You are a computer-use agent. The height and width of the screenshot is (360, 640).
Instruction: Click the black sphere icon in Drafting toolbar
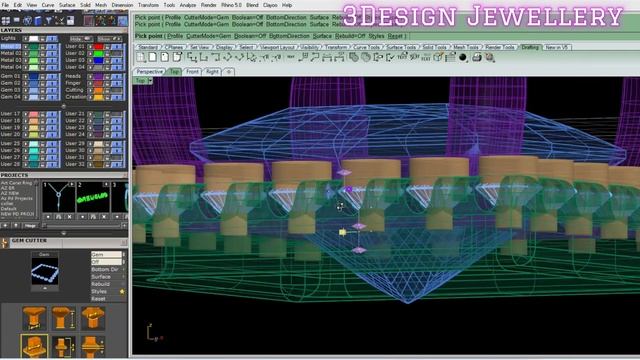pos(462,58)
